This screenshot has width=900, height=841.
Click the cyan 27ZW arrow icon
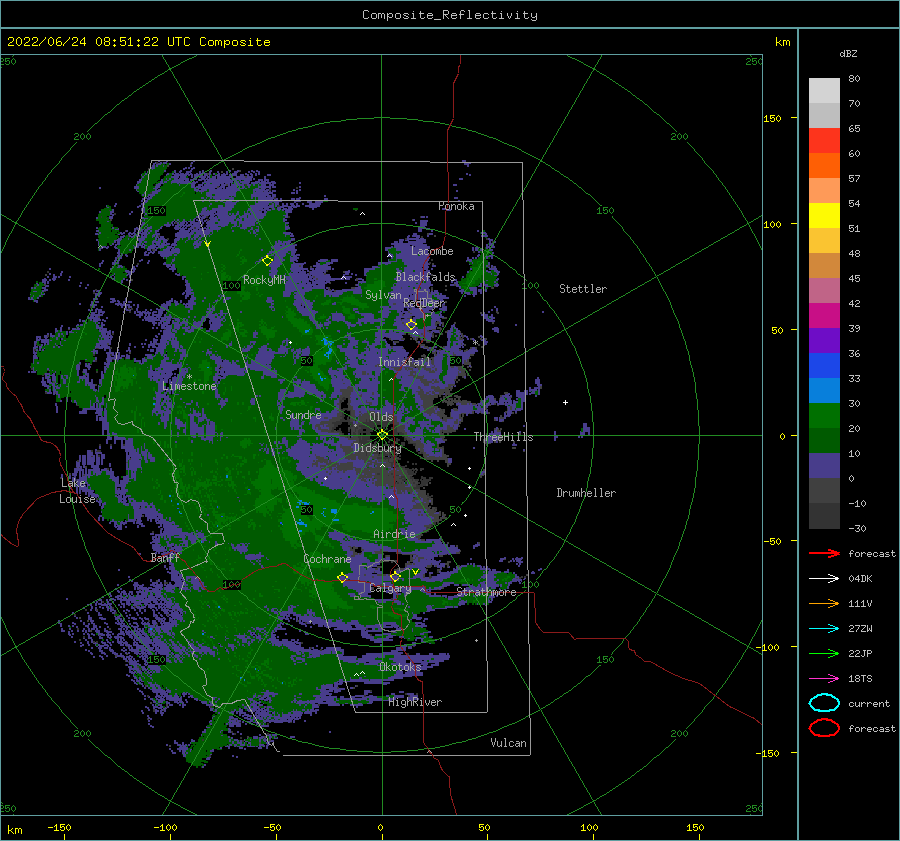(x=824, y=629)
